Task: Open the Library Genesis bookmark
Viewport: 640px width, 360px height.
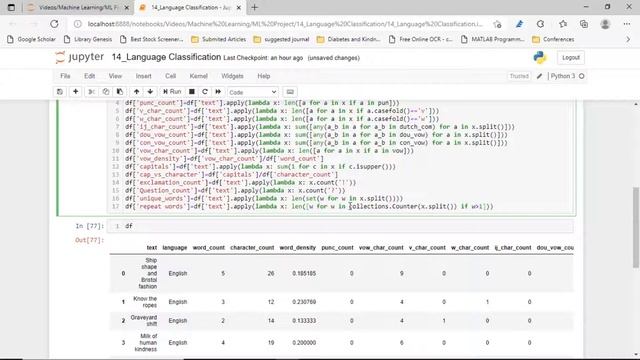Action: (x=88, y=40)
